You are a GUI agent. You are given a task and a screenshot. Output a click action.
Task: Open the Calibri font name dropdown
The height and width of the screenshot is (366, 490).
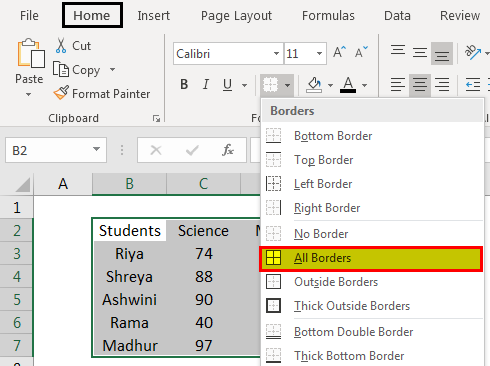(276, 53)
